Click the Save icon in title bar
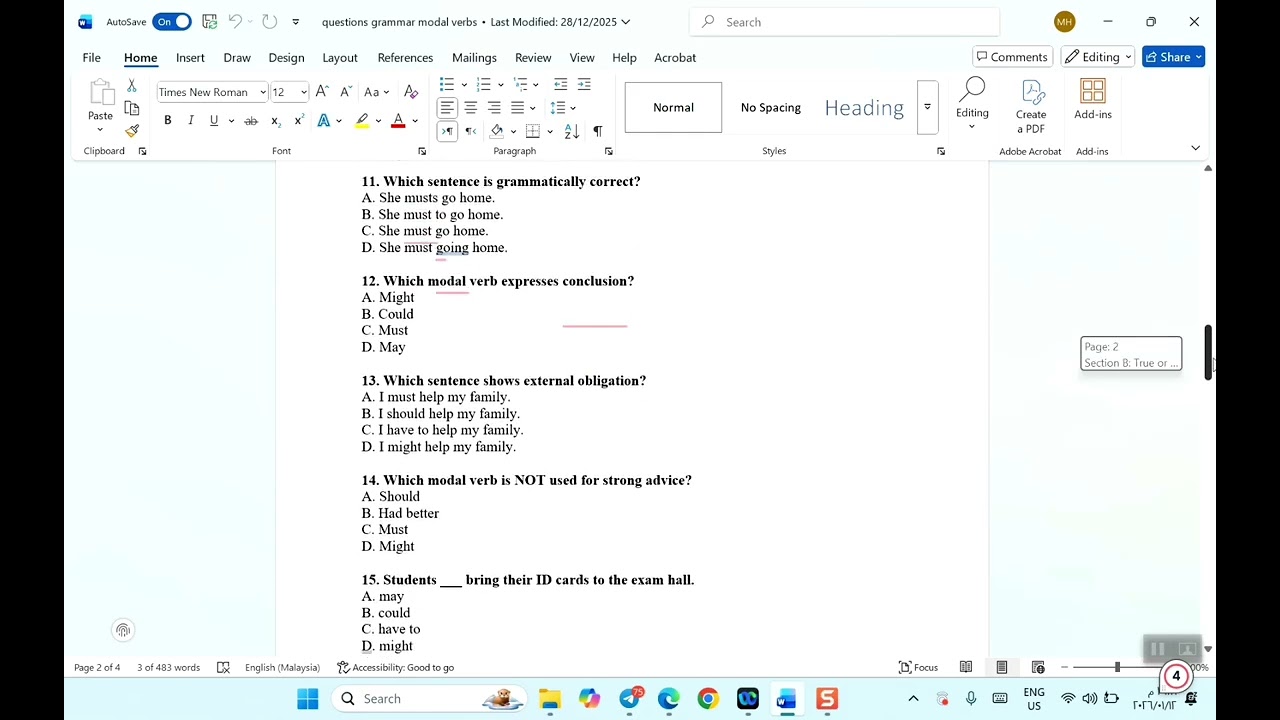Screen dimensions: 1280x720 pyautogui.click(x=209, y=21)
